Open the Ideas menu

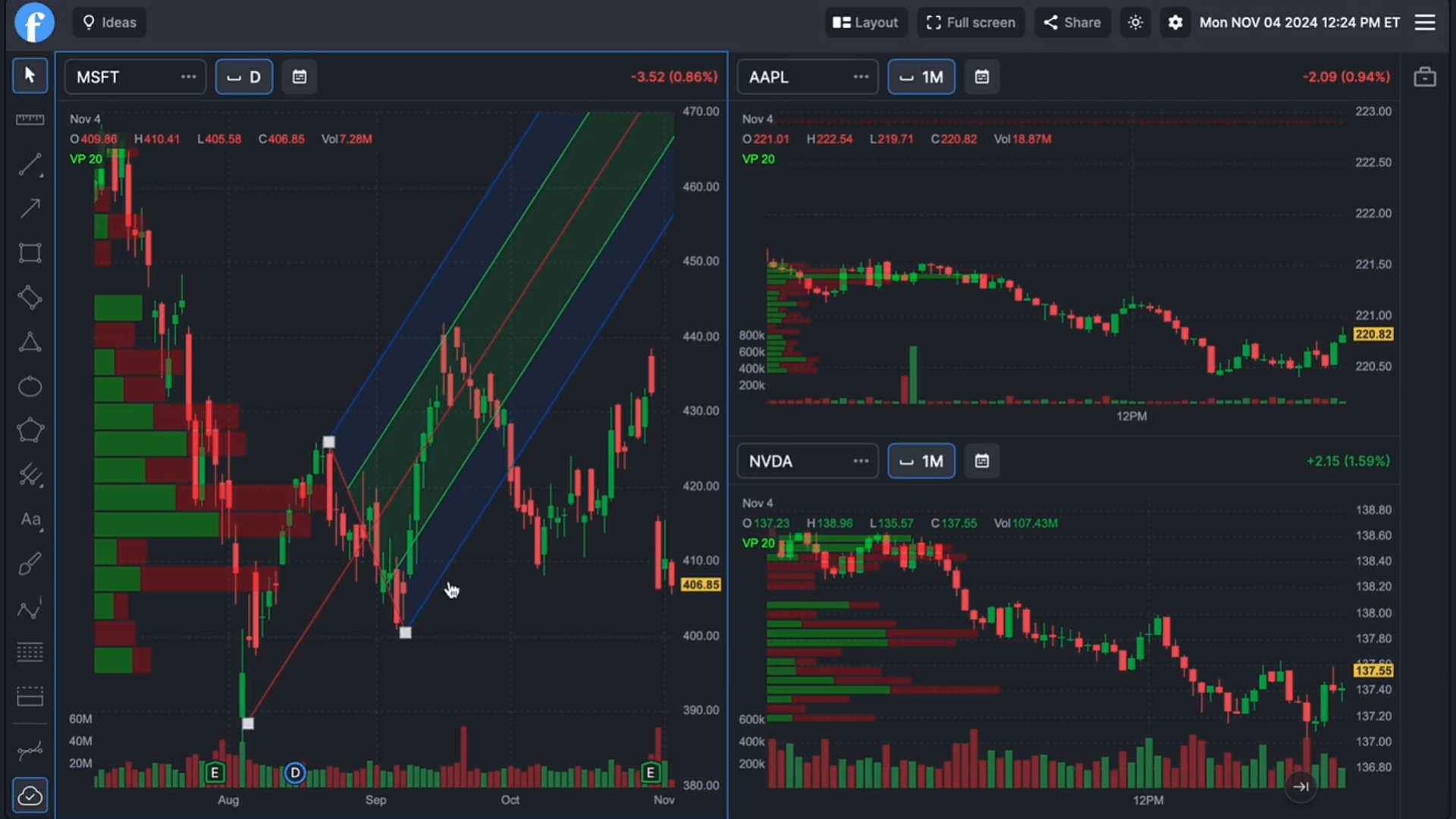click(109, 23)
